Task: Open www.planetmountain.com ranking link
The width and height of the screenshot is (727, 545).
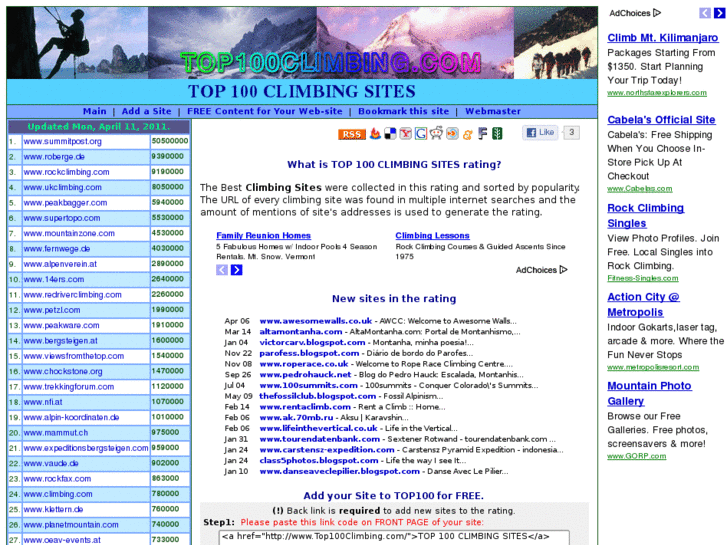Action: click(x=71, y=525)
